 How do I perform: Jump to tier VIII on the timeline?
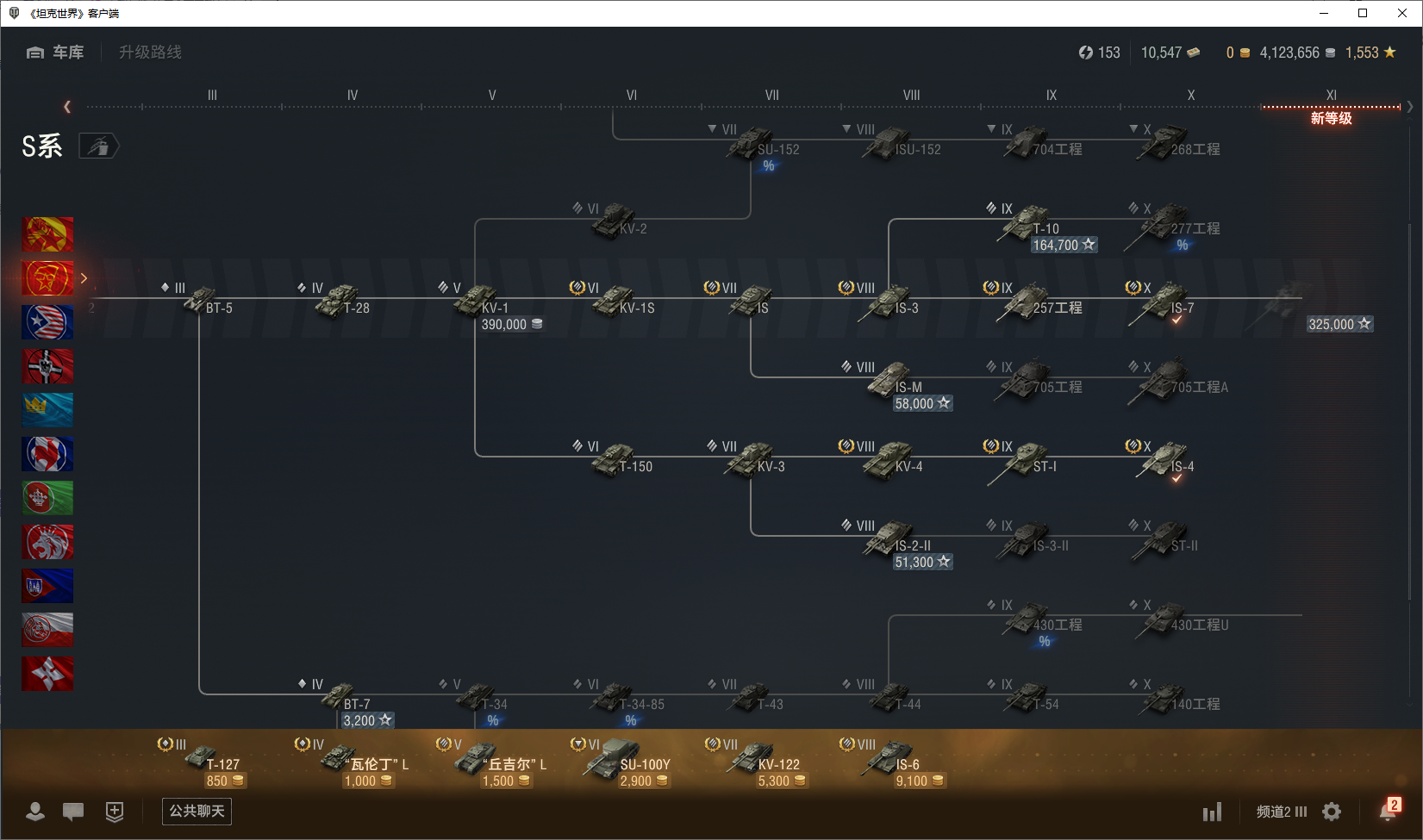click(x=912, y=96)
